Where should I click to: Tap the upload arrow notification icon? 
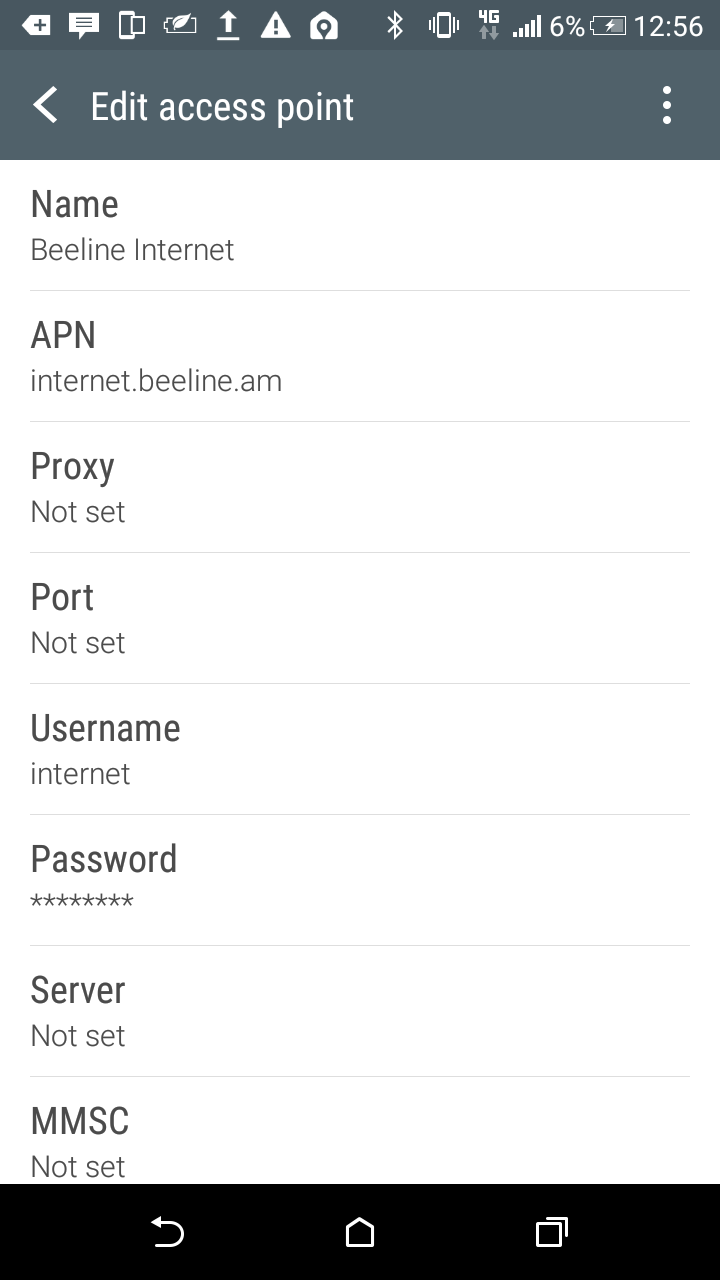tap(229, 25)
